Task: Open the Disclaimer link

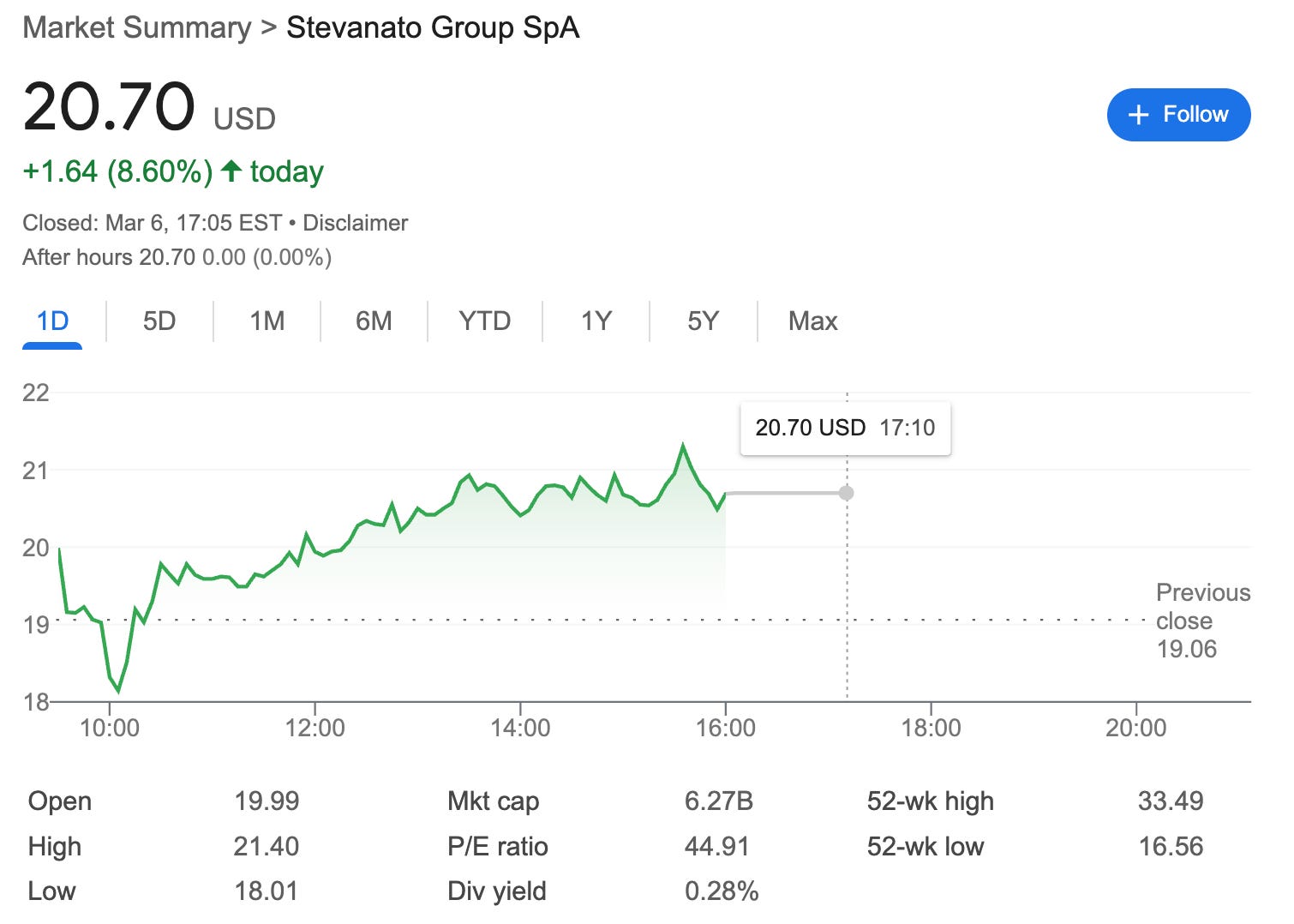Action: (355, 223)
